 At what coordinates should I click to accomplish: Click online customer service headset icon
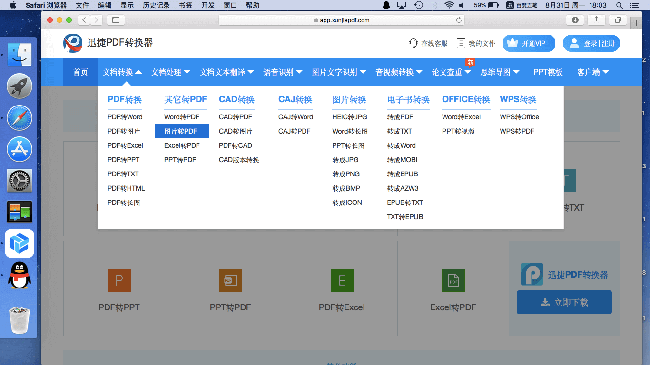tap(413, 43)
